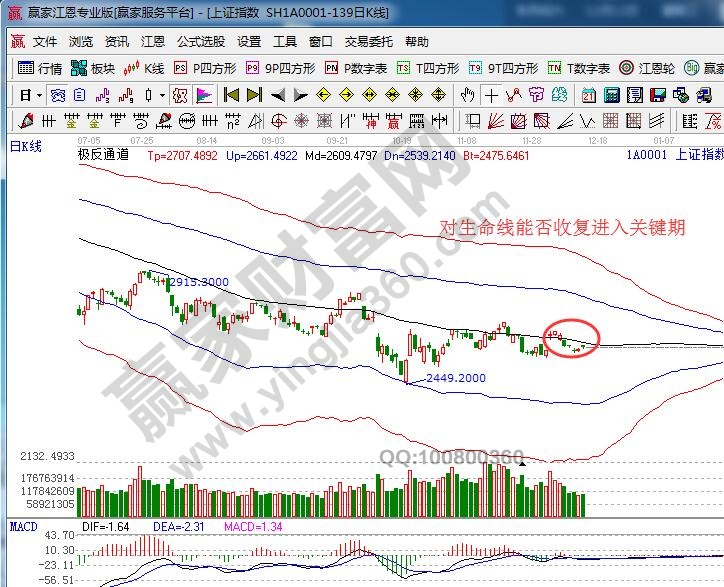Click the red circled candles on chart
Screen dimensions: 724x587
coord(571,342)
